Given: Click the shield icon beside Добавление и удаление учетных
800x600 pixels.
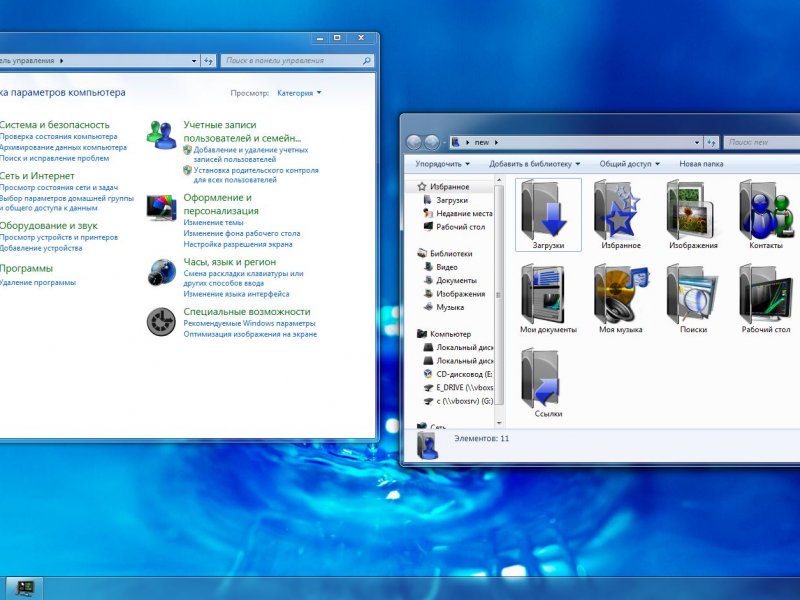Looking at the screenshot, I should pos(187,150).
